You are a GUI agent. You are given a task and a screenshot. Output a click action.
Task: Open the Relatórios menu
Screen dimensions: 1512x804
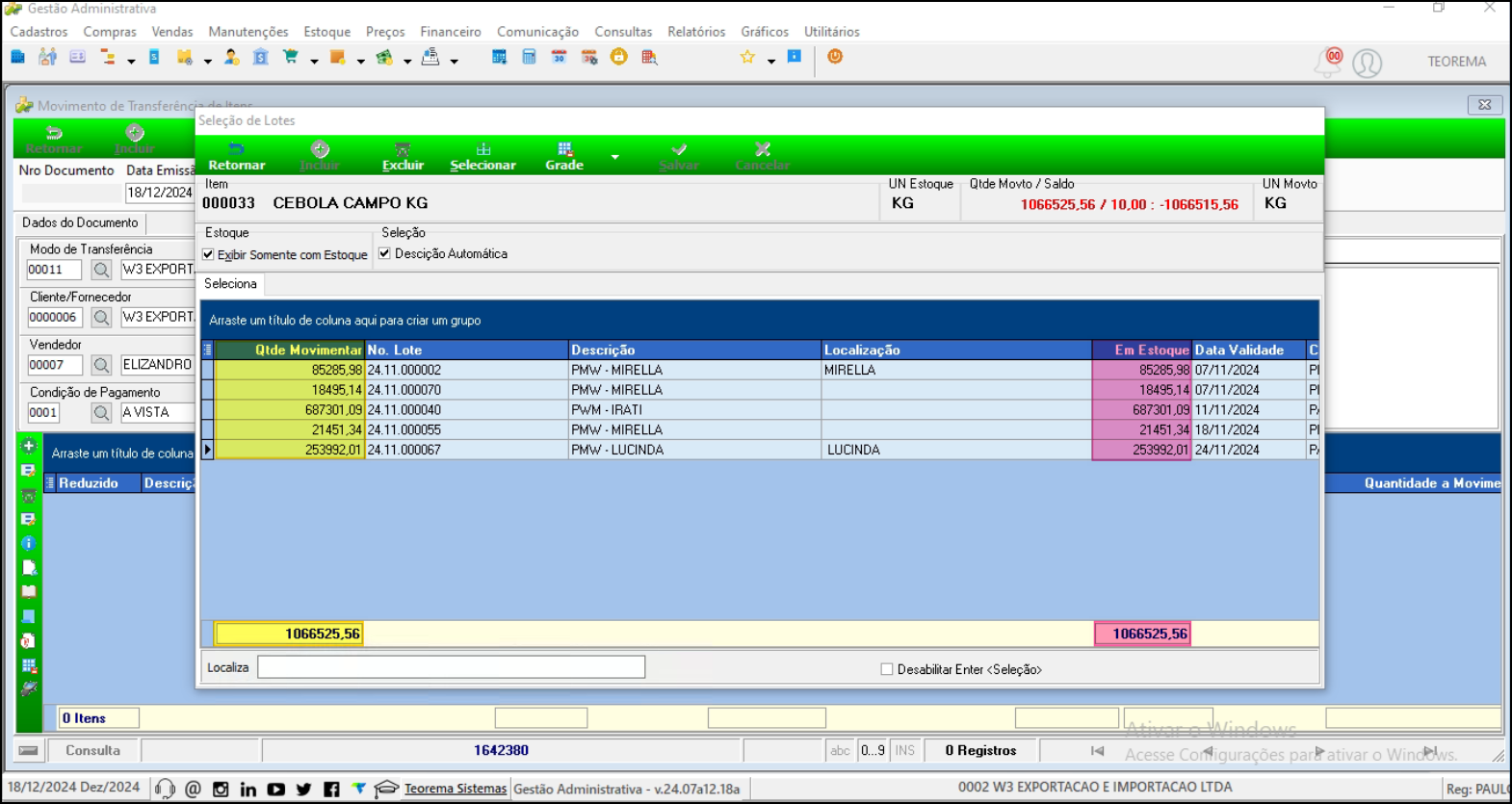pyautogui.click(x=696, y=32)
